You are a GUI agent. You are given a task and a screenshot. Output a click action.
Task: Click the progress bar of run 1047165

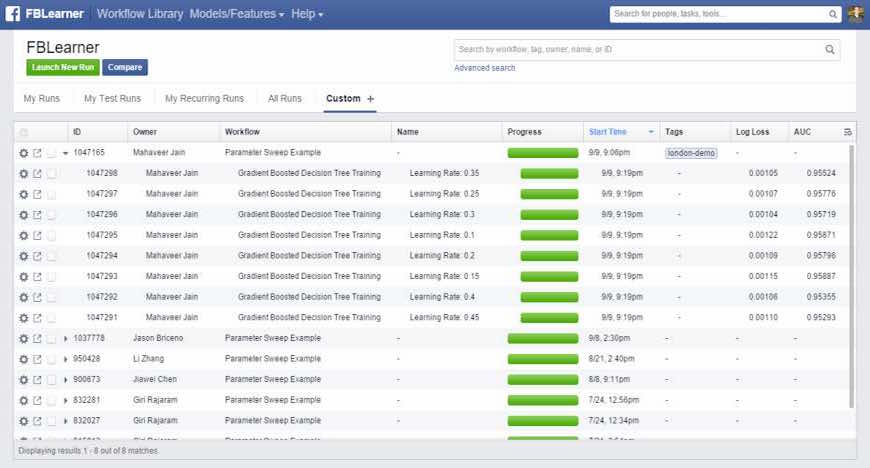coord(542,153)
